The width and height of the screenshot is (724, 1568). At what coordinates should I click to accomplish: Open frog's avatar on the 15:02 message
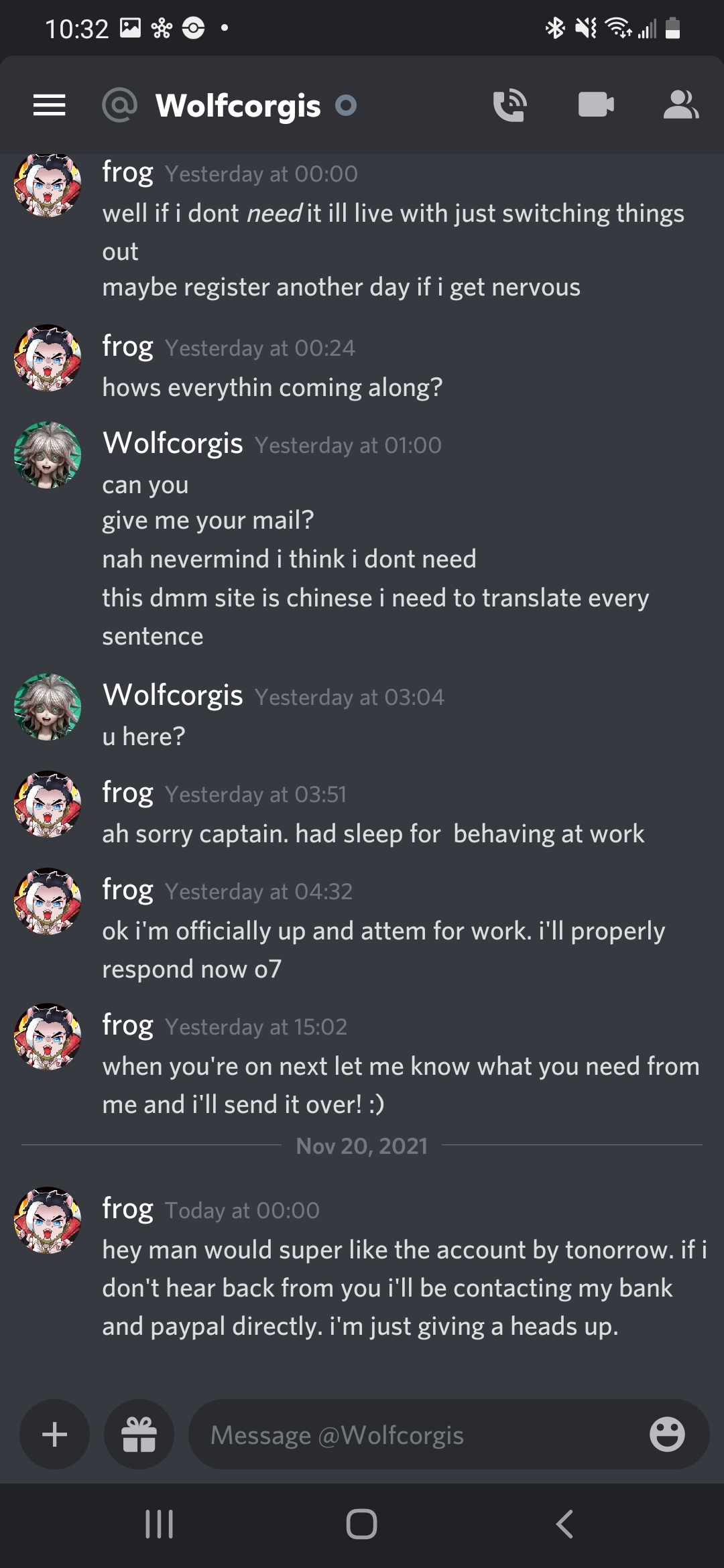click(x=48, y=1037)
